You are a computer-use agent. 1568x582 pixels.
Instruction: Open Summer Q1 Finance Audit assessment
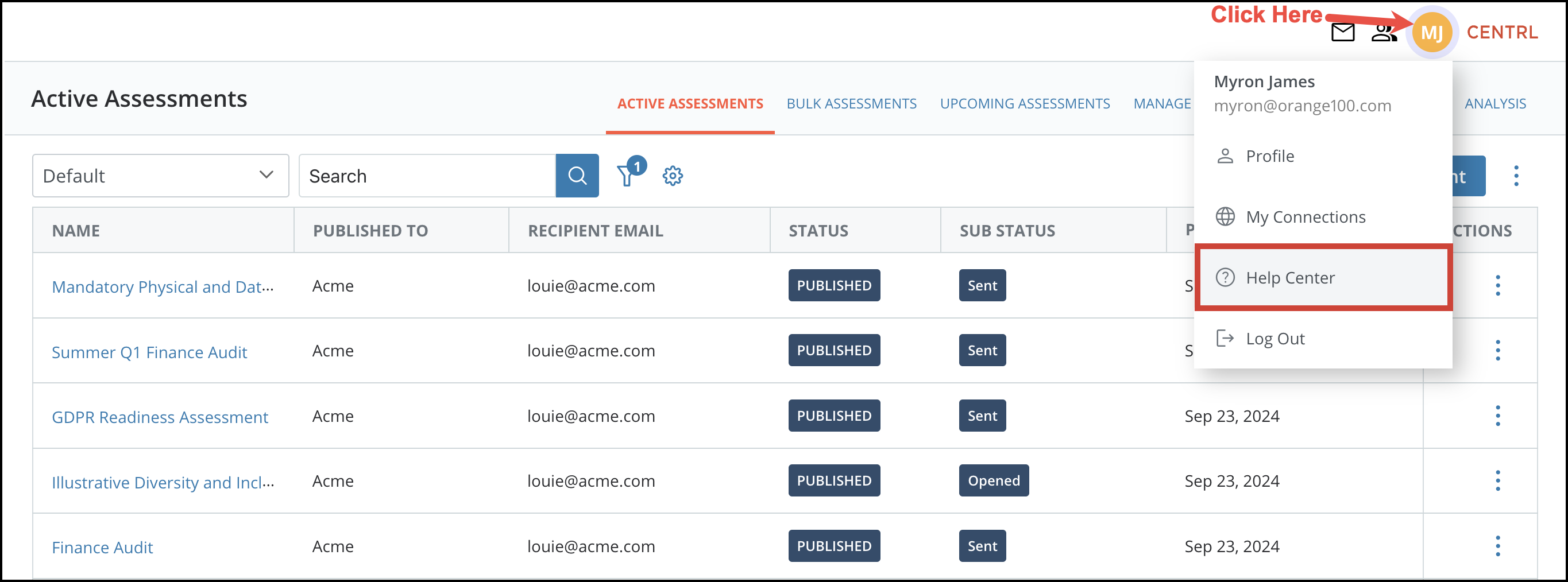pos(149,352)
